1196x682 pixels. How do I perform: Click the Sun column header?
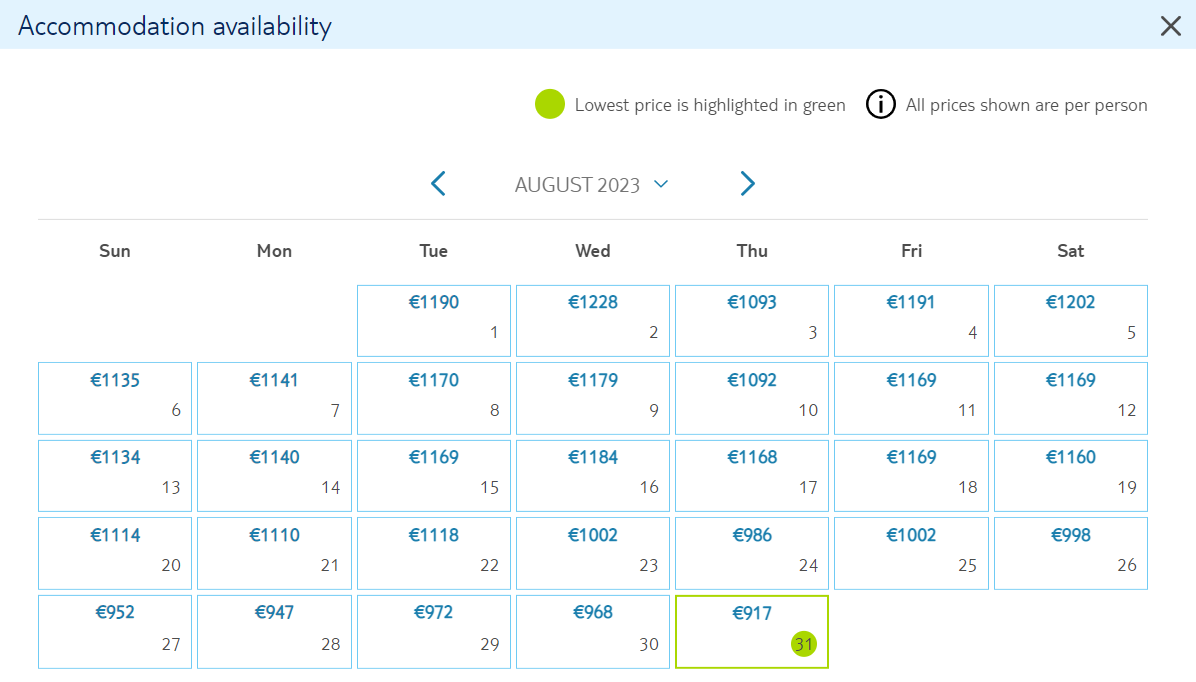(x=114, y=251)
